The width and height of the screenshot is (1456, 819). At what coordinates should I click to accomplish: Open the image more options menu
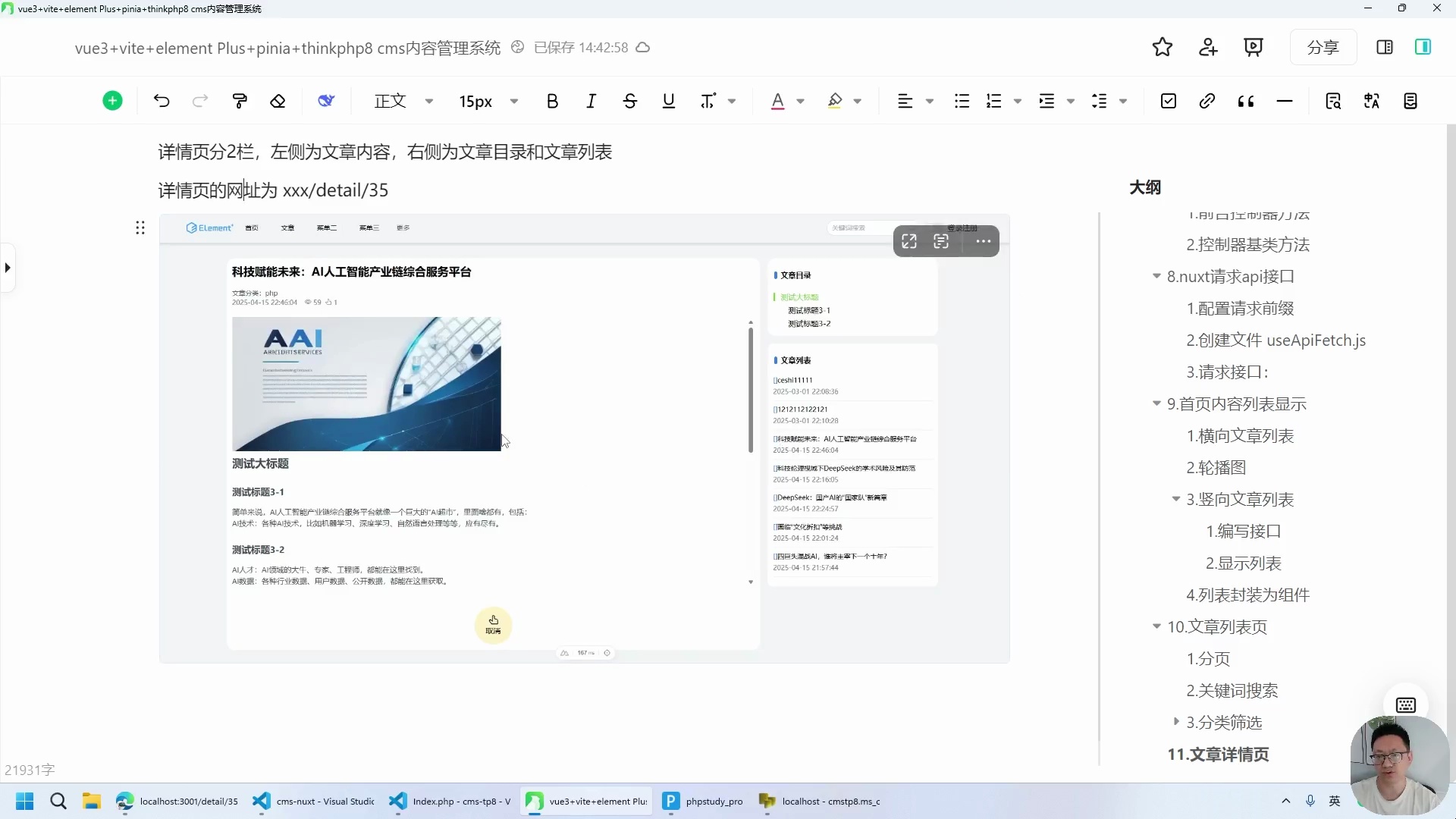pyautogui.click(x=984, y=241)
